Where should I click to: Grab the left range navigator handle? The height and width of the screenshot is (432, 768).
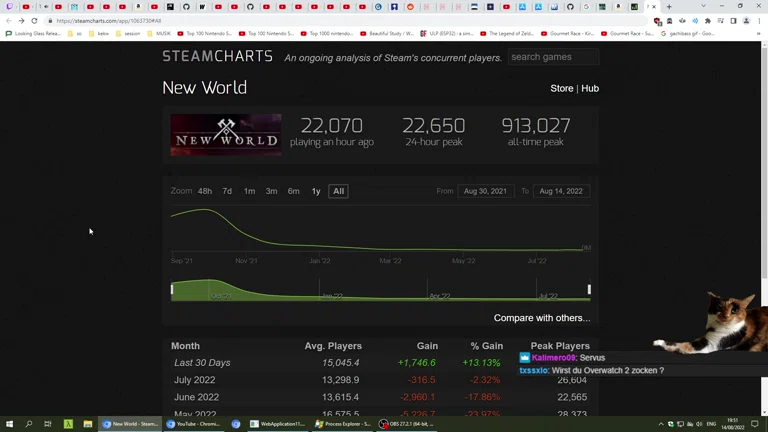point(172,290)
